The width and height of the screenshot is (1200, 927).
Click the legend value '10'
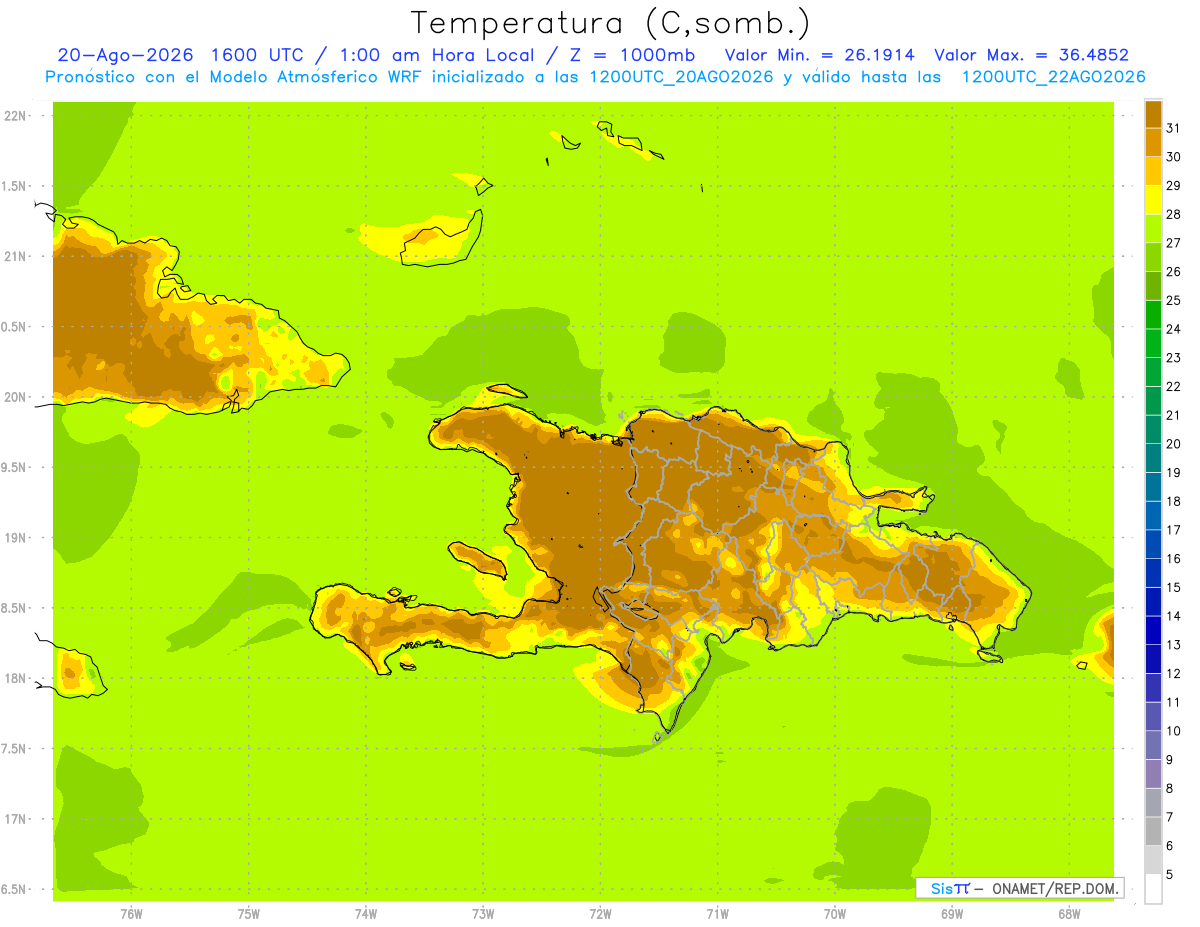(x=1174, y=731)
